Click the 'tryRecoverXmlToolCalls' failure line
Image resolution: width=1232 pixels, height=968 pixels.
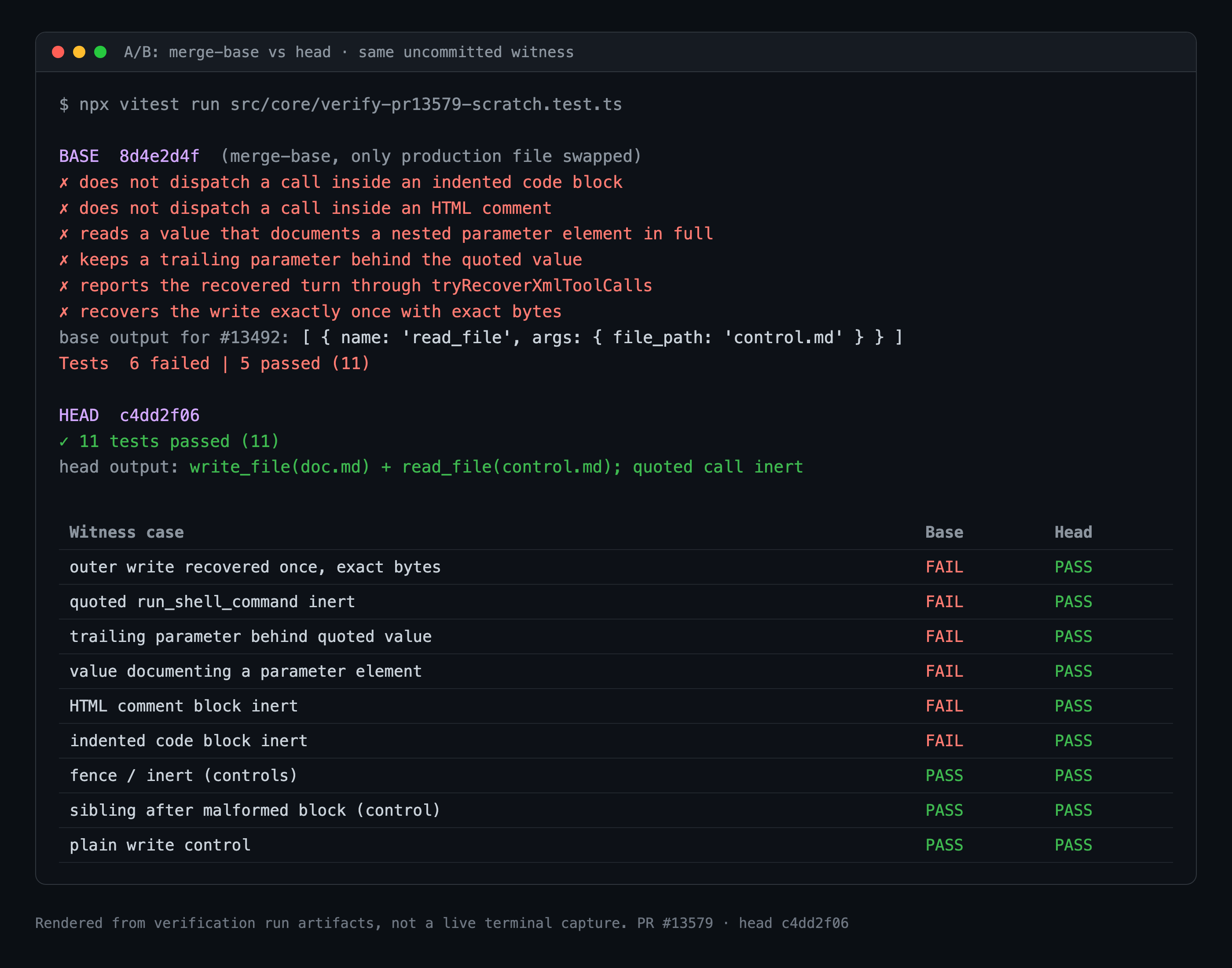click(x=356, y=286)
